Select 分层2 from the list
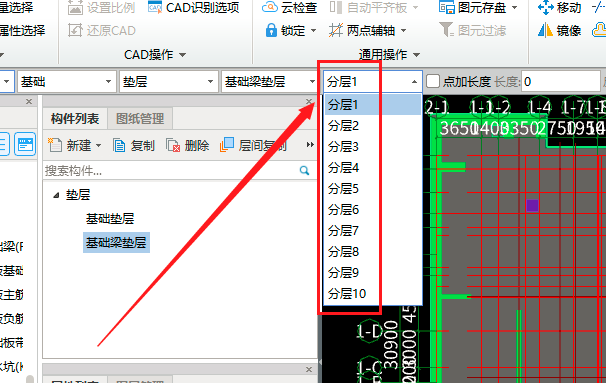This screenshot has width=606, height=383. (x=373, y=126)
